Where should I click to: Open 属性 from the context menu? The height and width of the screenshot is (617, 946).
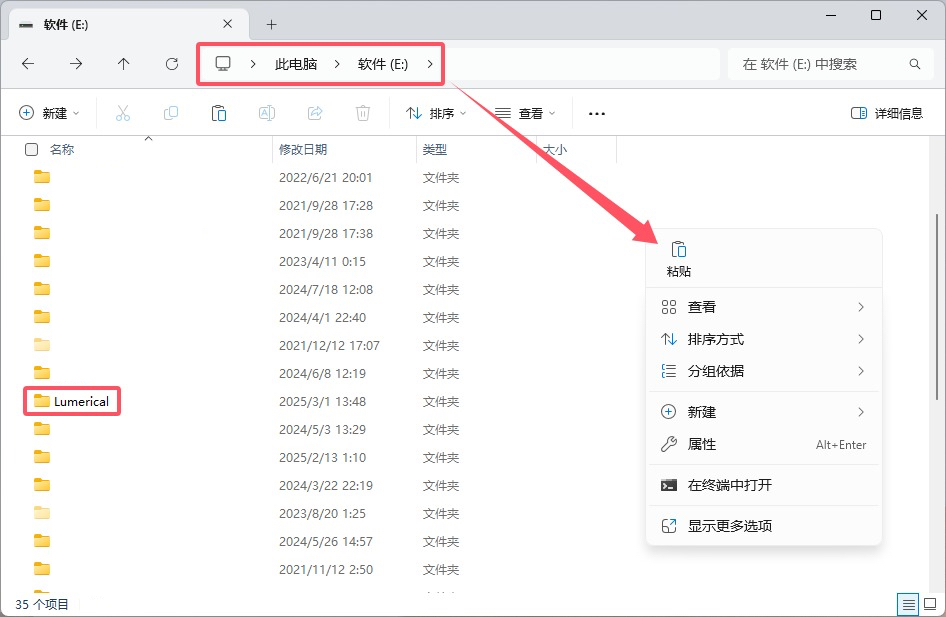(702, 444)
